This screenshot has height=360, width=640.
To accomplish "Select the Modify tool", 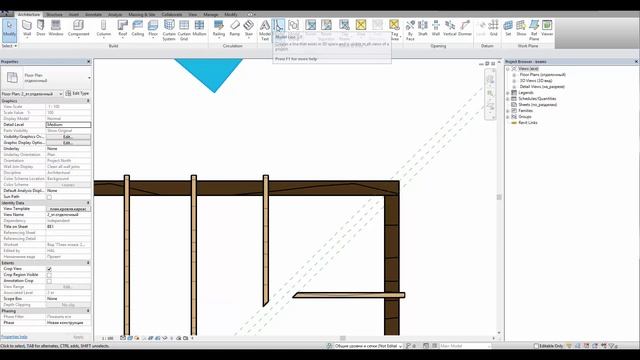I will point(9,30).
